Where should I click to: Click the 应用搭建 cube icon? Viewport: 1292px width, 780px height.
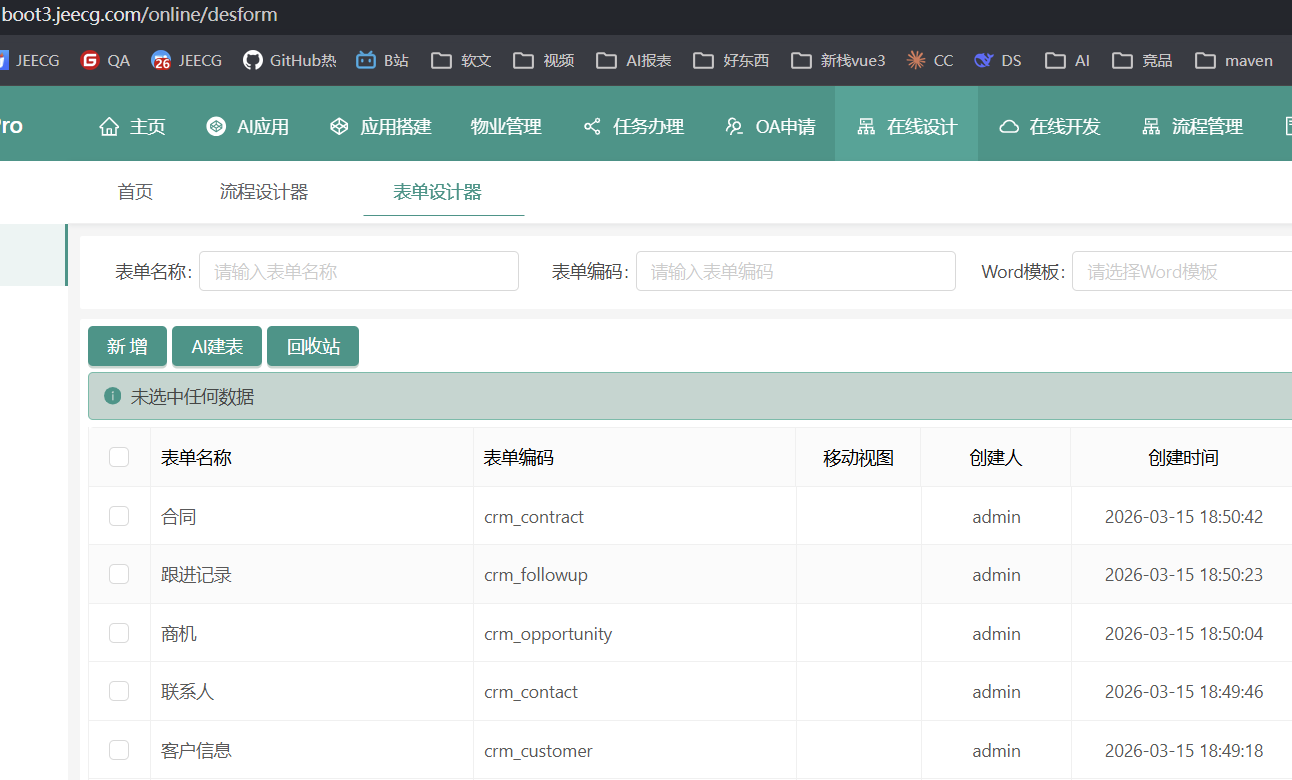(x=339, y=127)
